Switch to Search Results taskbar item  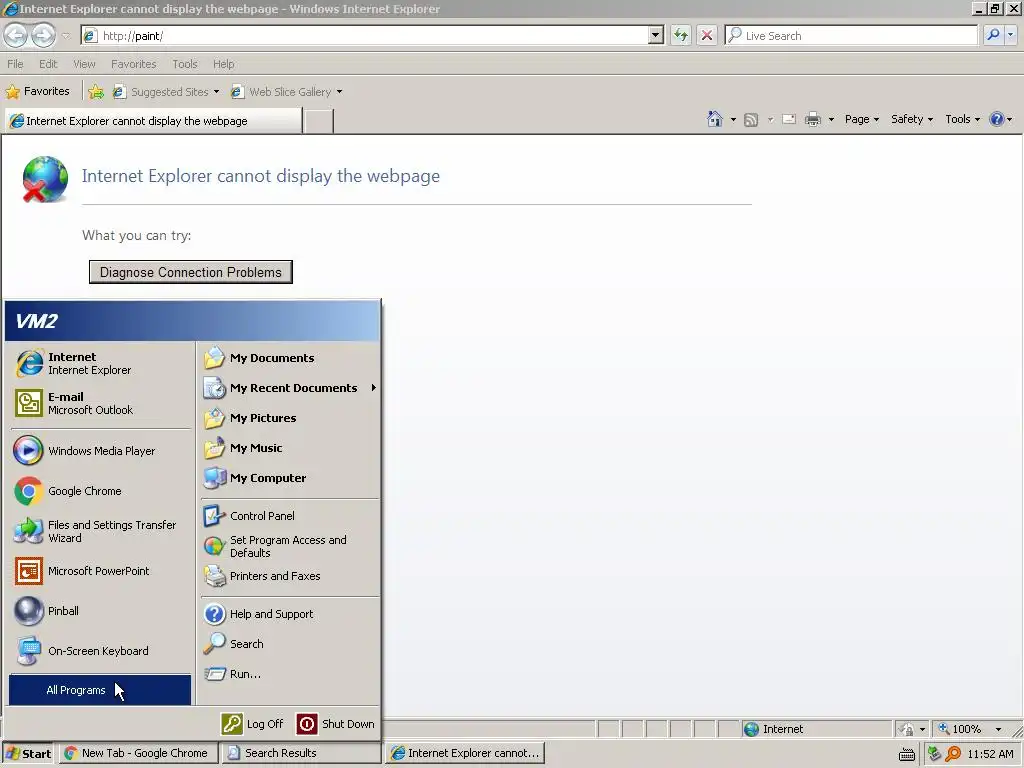(300, 753)
